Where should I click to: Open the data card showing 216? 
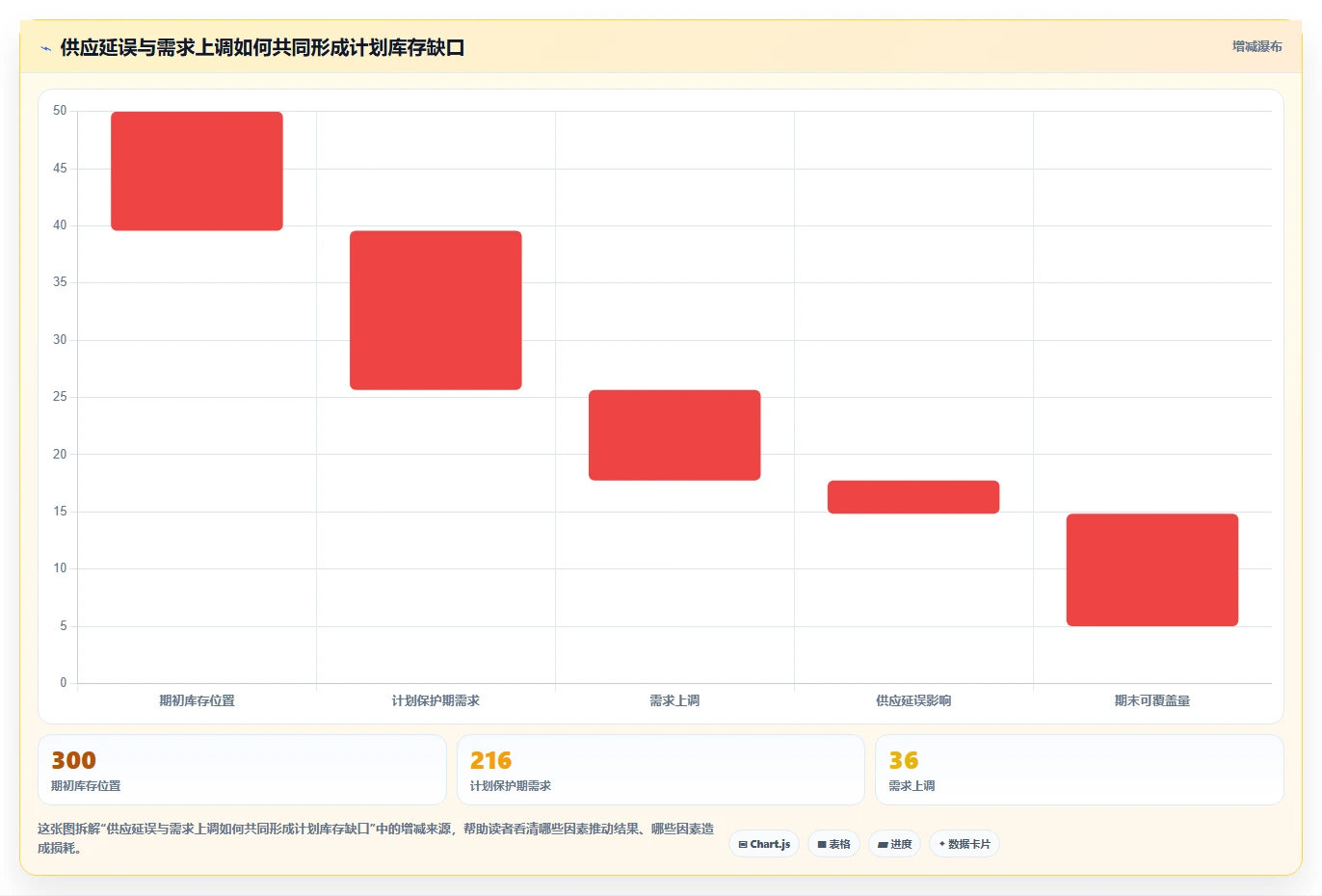(660, 770)
